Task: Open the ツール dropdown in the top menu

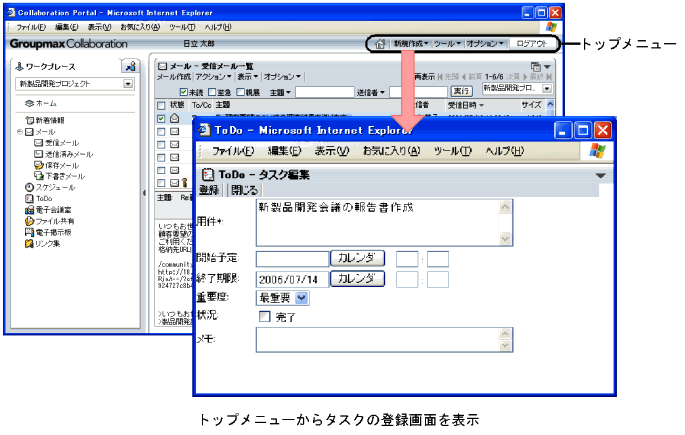Action: (x=447, y=44)
